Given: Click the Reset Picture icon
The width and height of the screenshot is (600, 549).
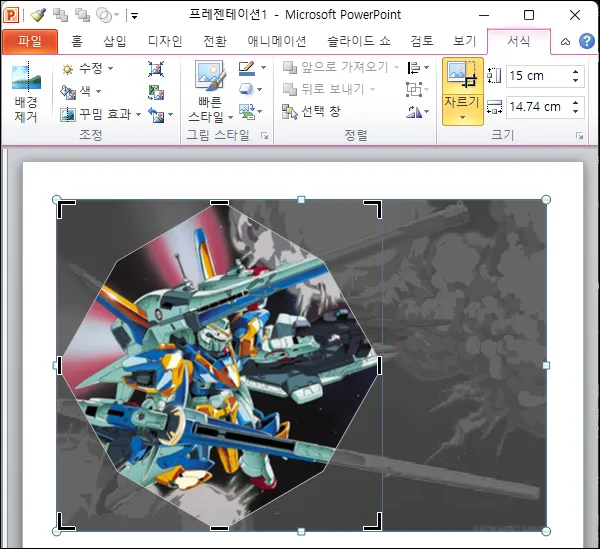Looking at the screenshot, I should [x=156, y=115].
